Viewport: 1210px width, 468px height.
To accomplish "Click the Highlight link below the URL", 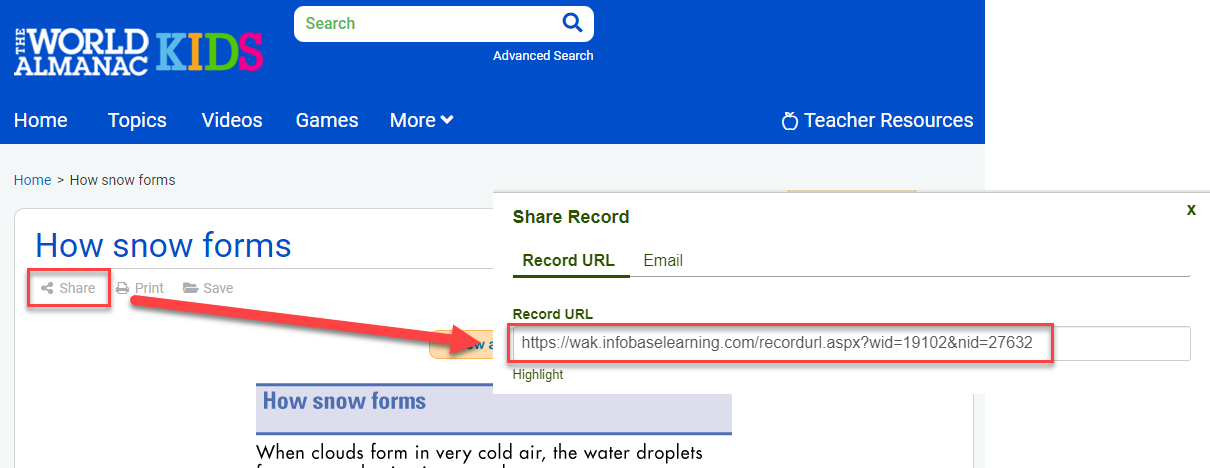I will tap(538, 375).
